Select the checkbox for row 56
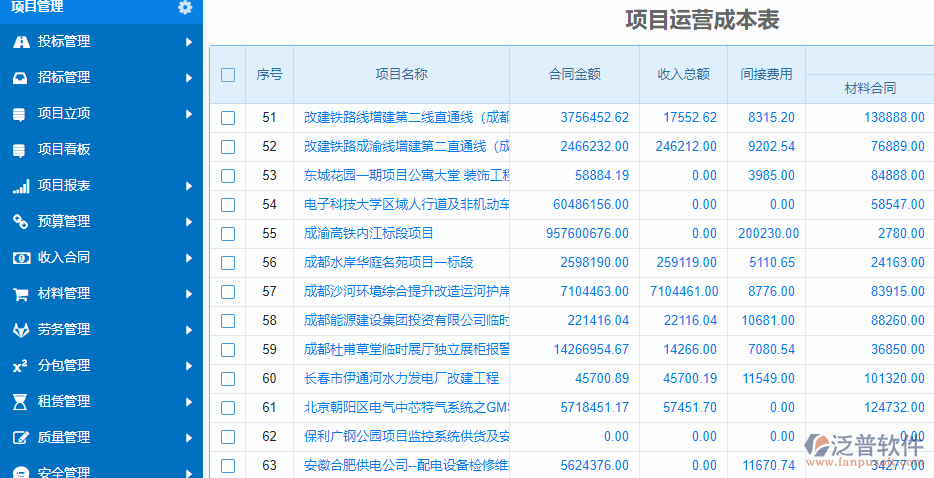Image resolution: width=934 pixels, height=478 pixels. [228, 263]
